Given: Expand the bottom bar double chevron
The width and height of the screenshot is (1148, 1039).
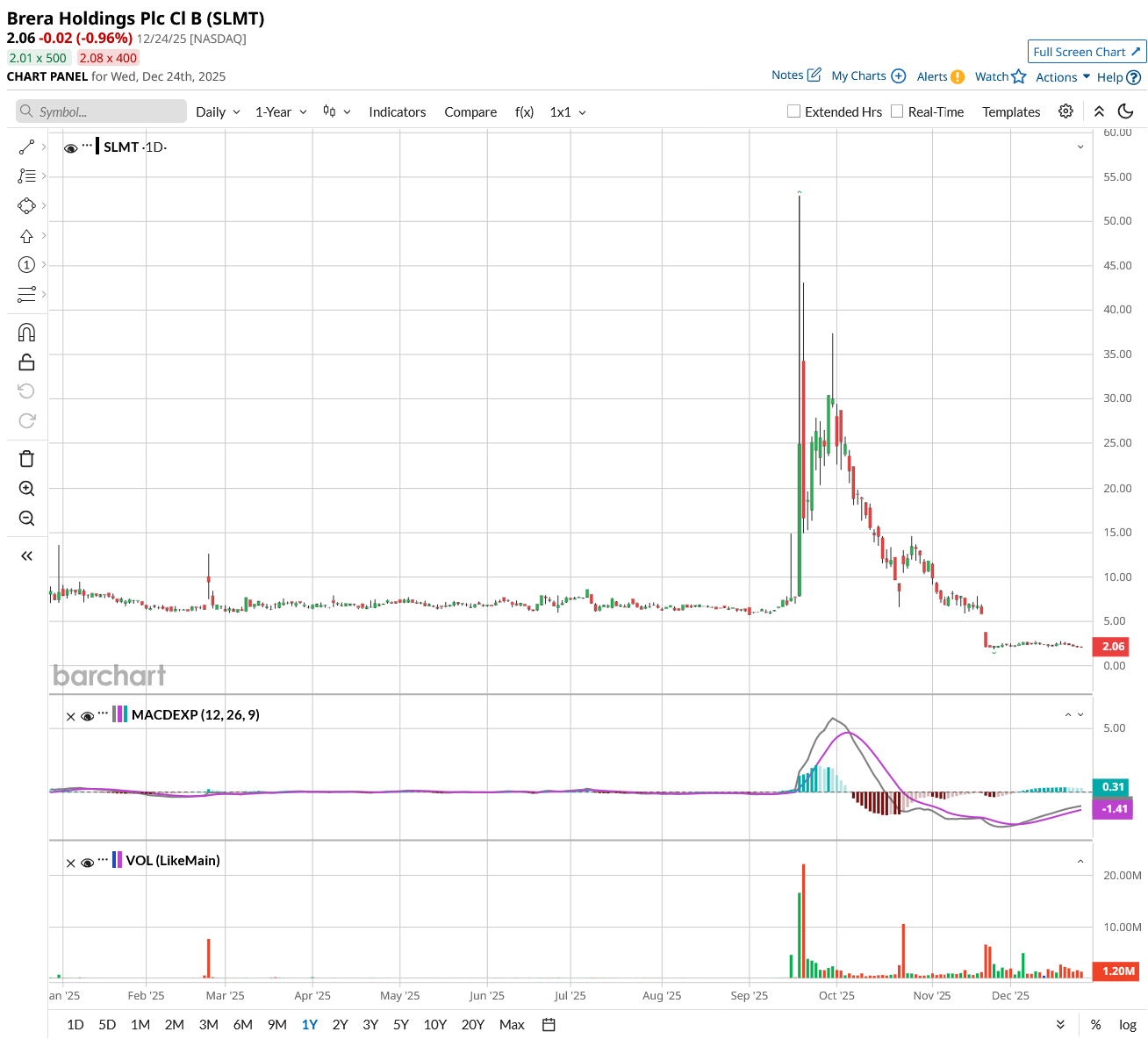Looking at the screenshot, I should 1060,1024.
